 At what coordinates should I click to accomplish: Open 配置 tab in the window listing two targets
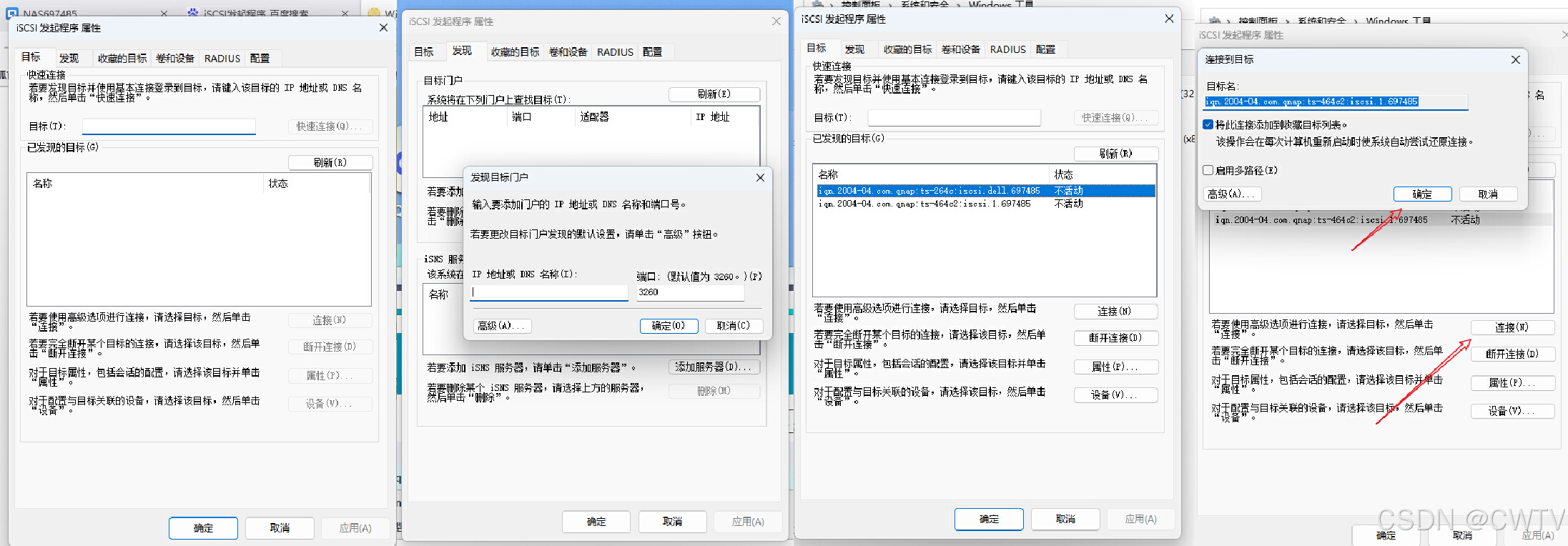[x=1045, y=49]
